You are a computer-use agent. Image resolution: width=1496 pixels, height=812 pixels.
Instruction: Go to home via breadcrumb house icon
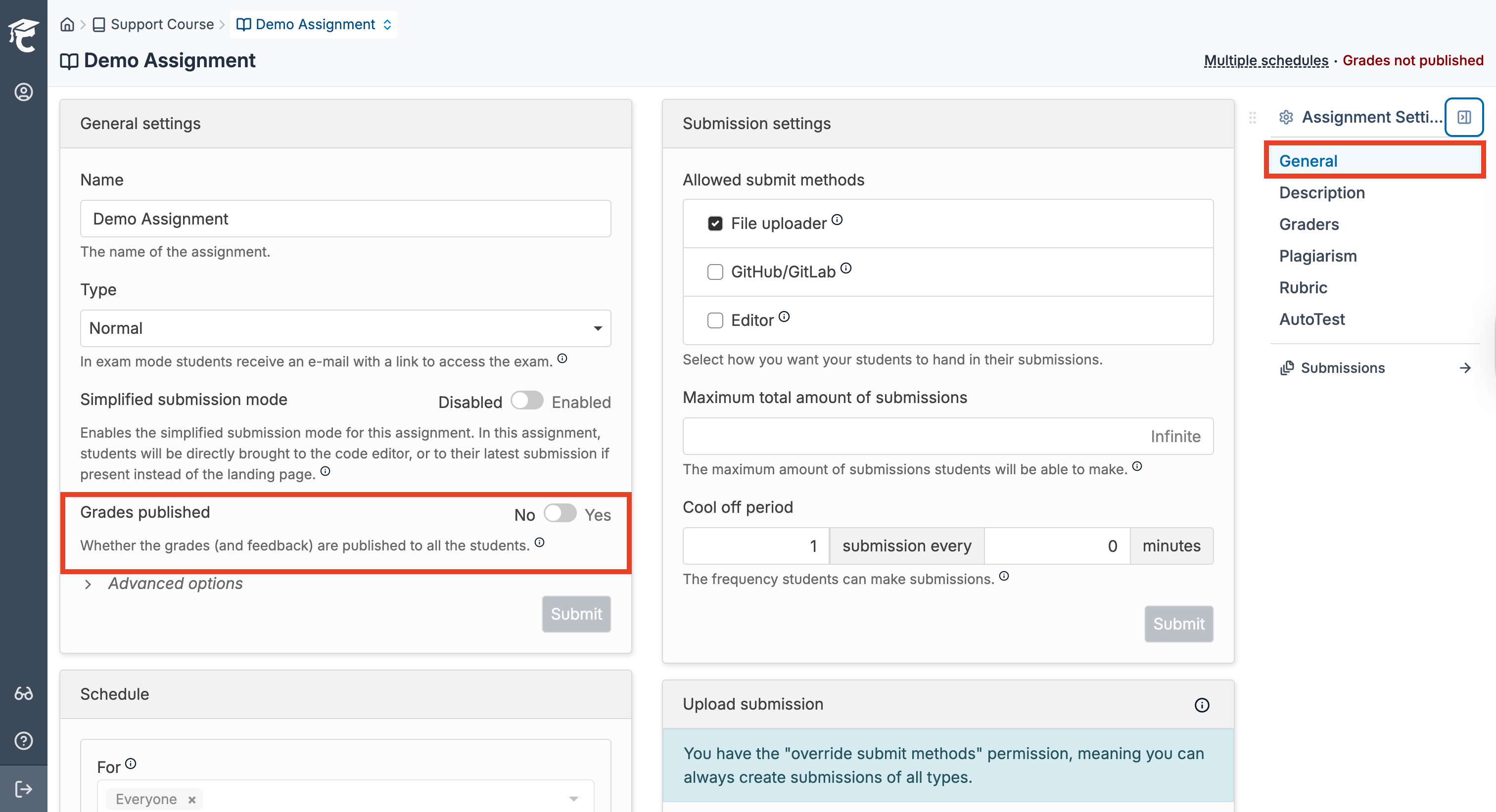click(67, 24)
